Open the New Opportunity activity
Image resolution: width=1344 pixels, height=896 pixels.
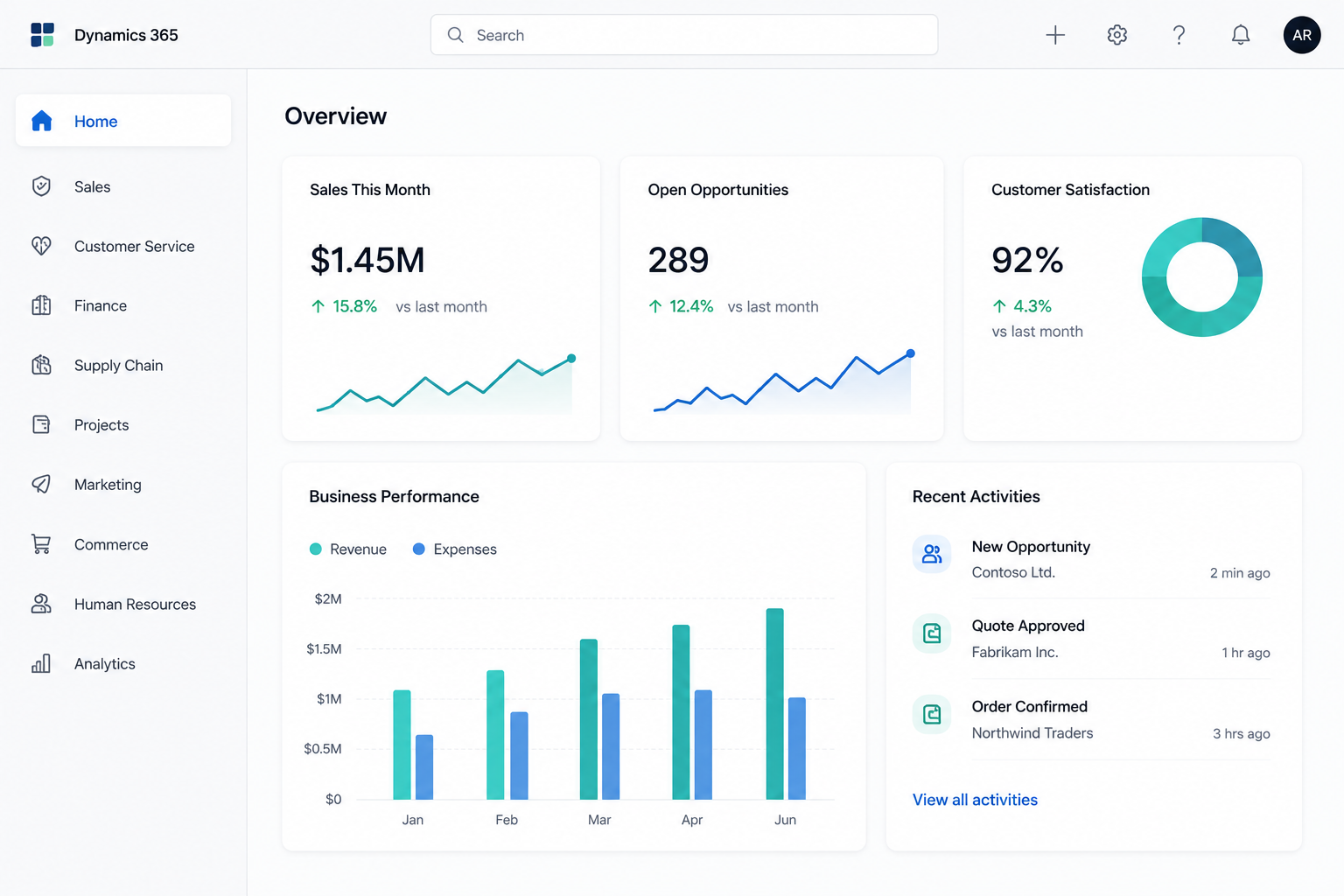click(1091, 559)
